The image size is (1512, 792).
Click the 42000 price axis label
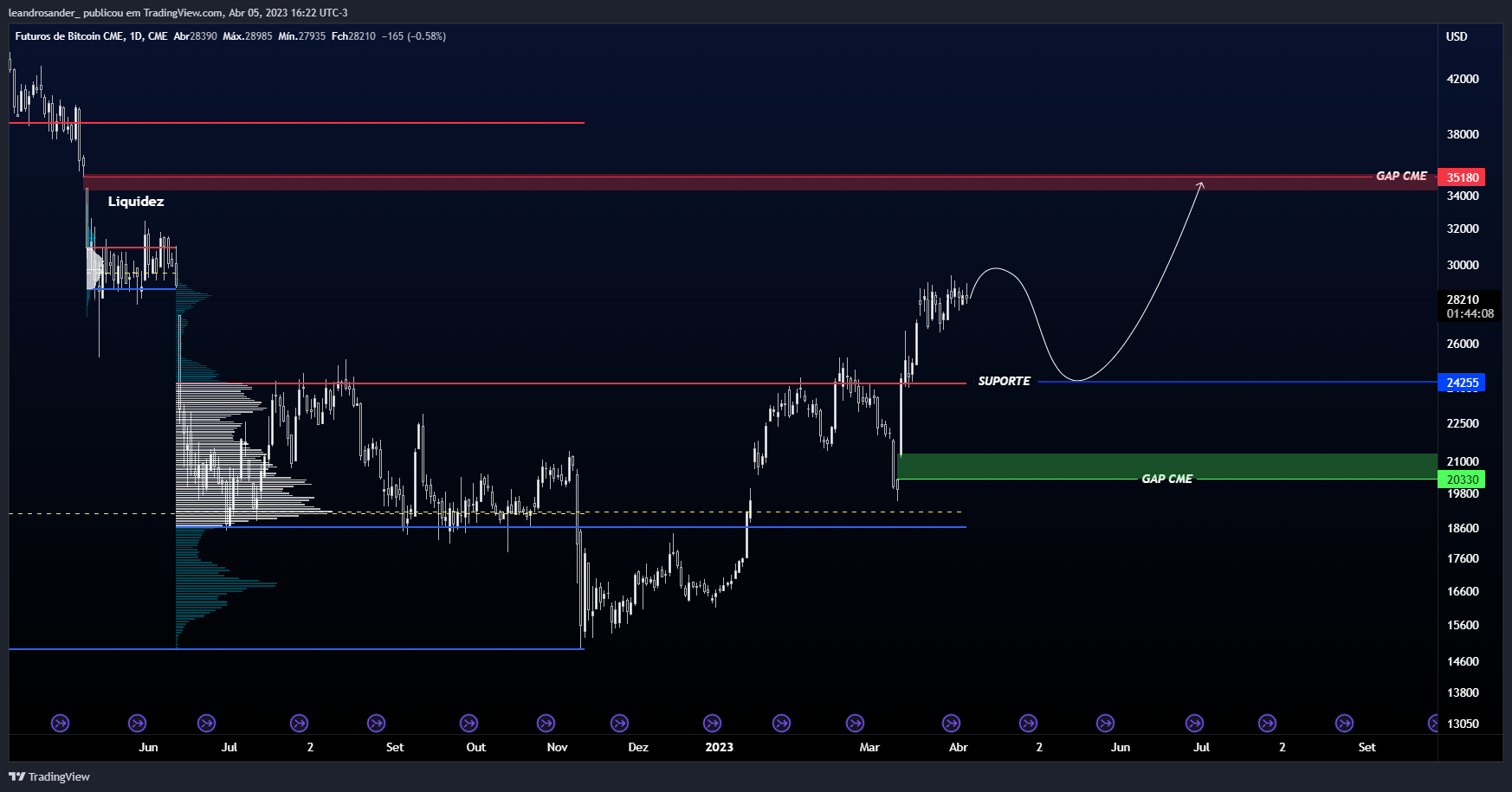point(1463,79)
